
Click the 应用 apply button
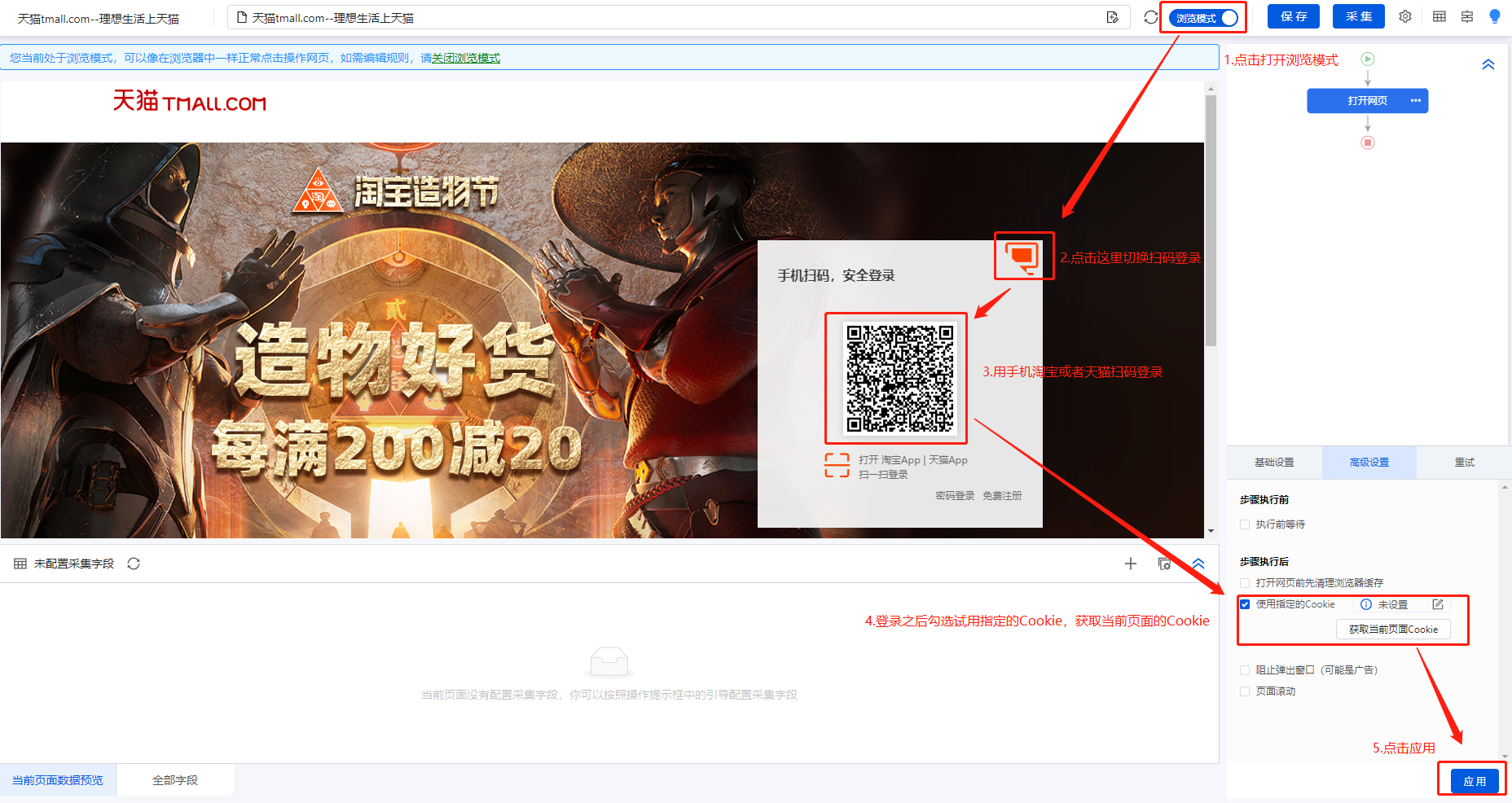[x=1475, y=781]
